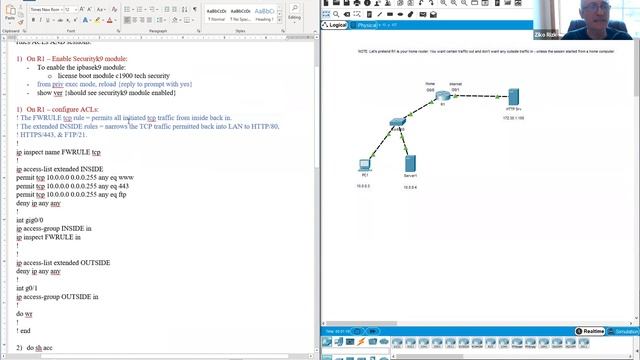This screenshot has height=360, width=640.
Task: Click the Print icon in Packet Tracer
Action: [357, 3]
